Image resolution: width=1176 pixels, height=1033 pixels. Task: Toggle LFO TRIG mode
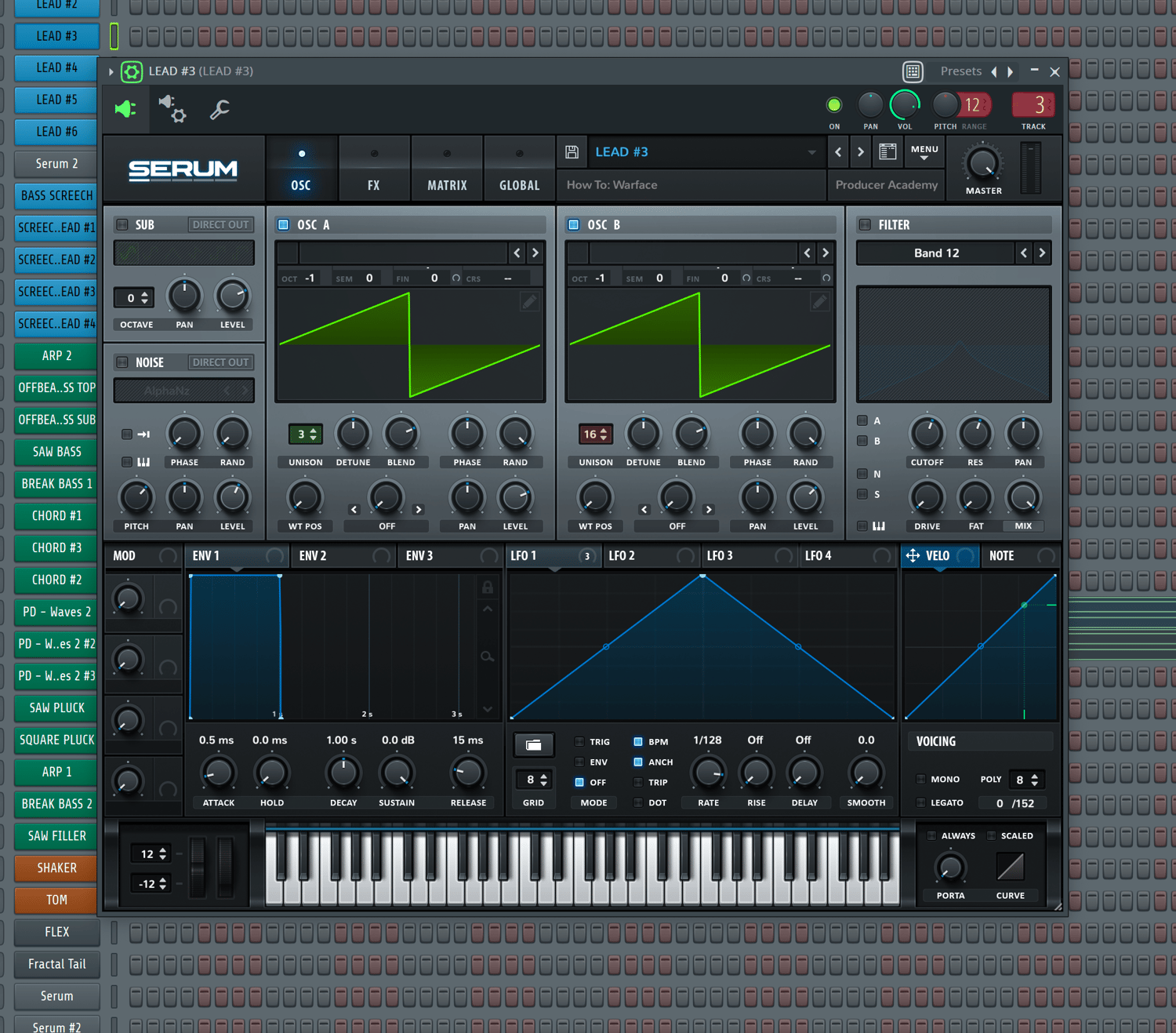coord(579,742)
